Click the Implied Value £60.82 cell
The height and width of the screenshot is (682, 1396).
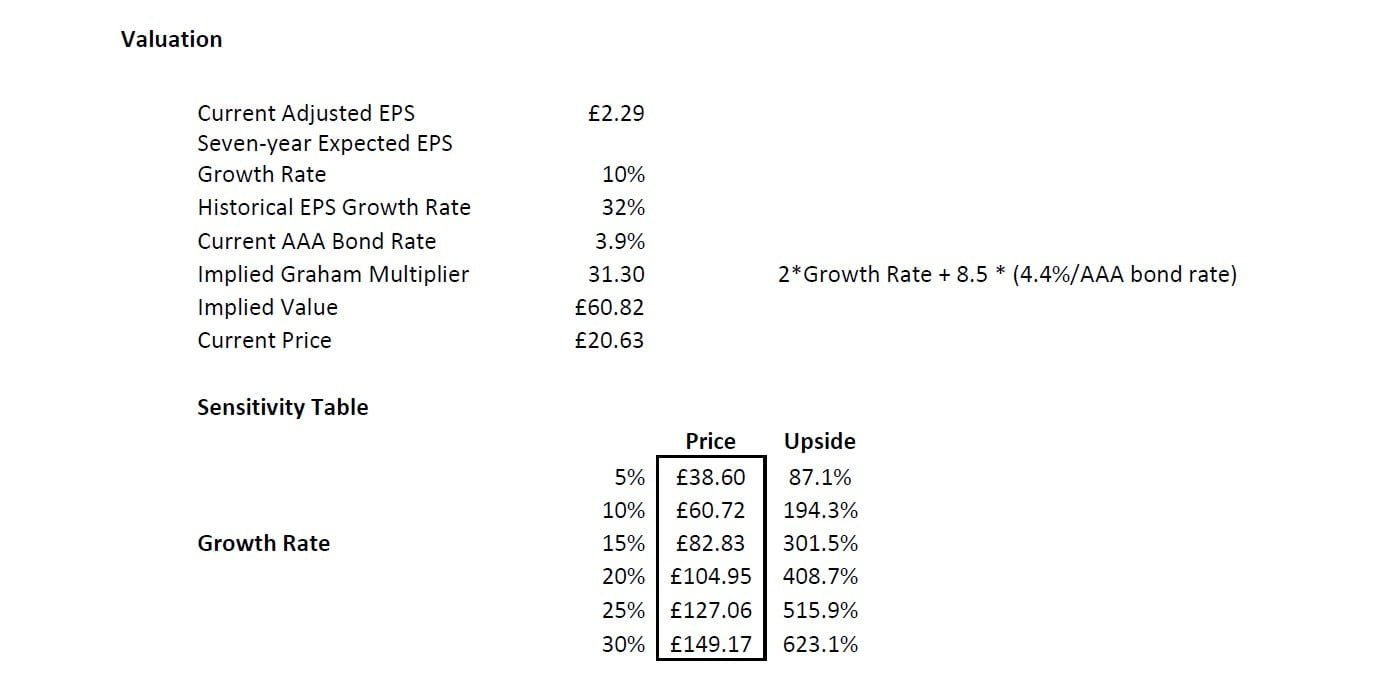click(x=609, y=307)
